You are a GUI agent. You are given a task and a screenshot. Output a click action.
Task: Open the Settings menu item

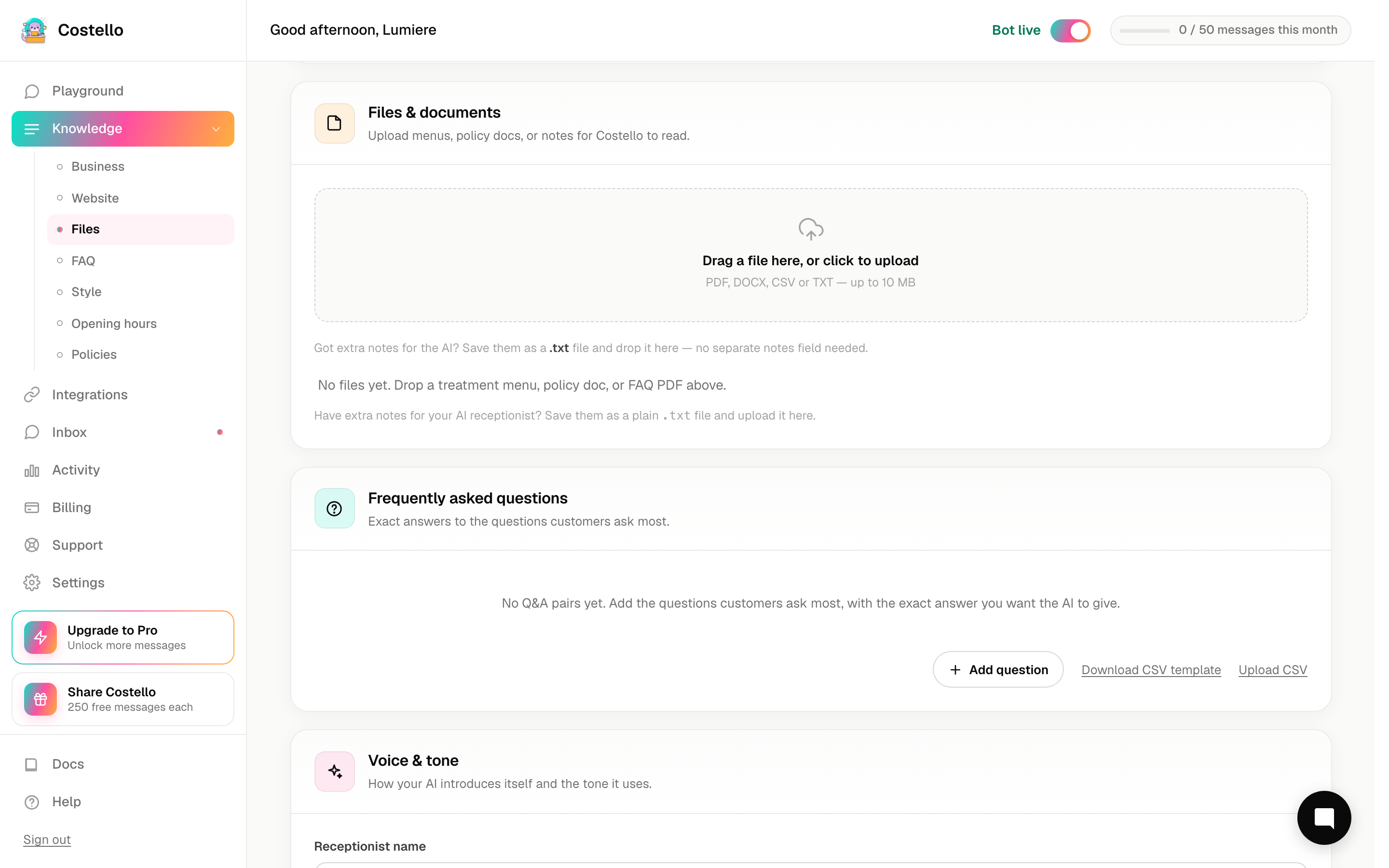123,583
